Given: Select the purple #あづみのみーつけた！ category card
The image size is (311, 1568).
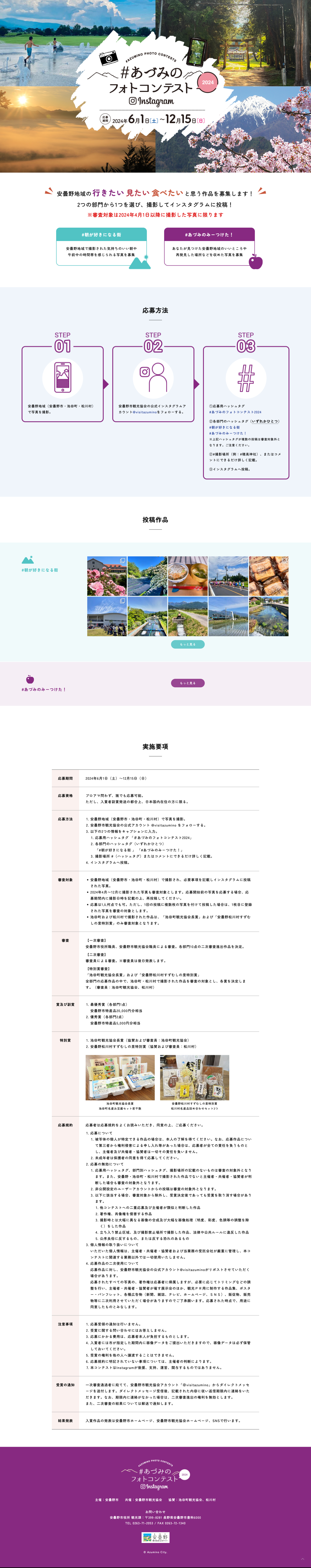Looking at the screenshot, I should coord(209,247).
